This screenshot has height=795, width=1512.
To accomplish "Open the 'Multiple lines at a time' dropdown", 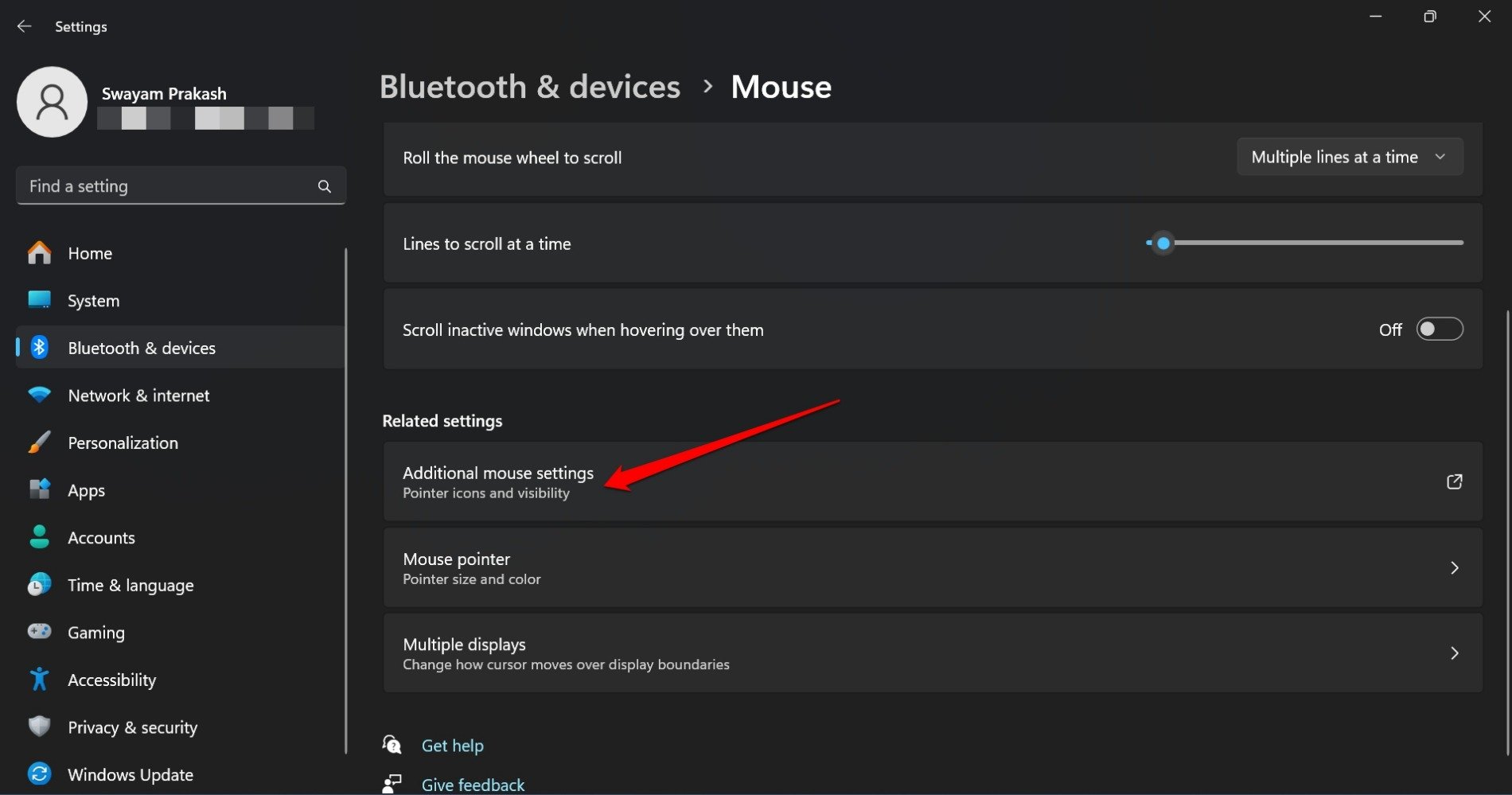I will pos(1349,158).
